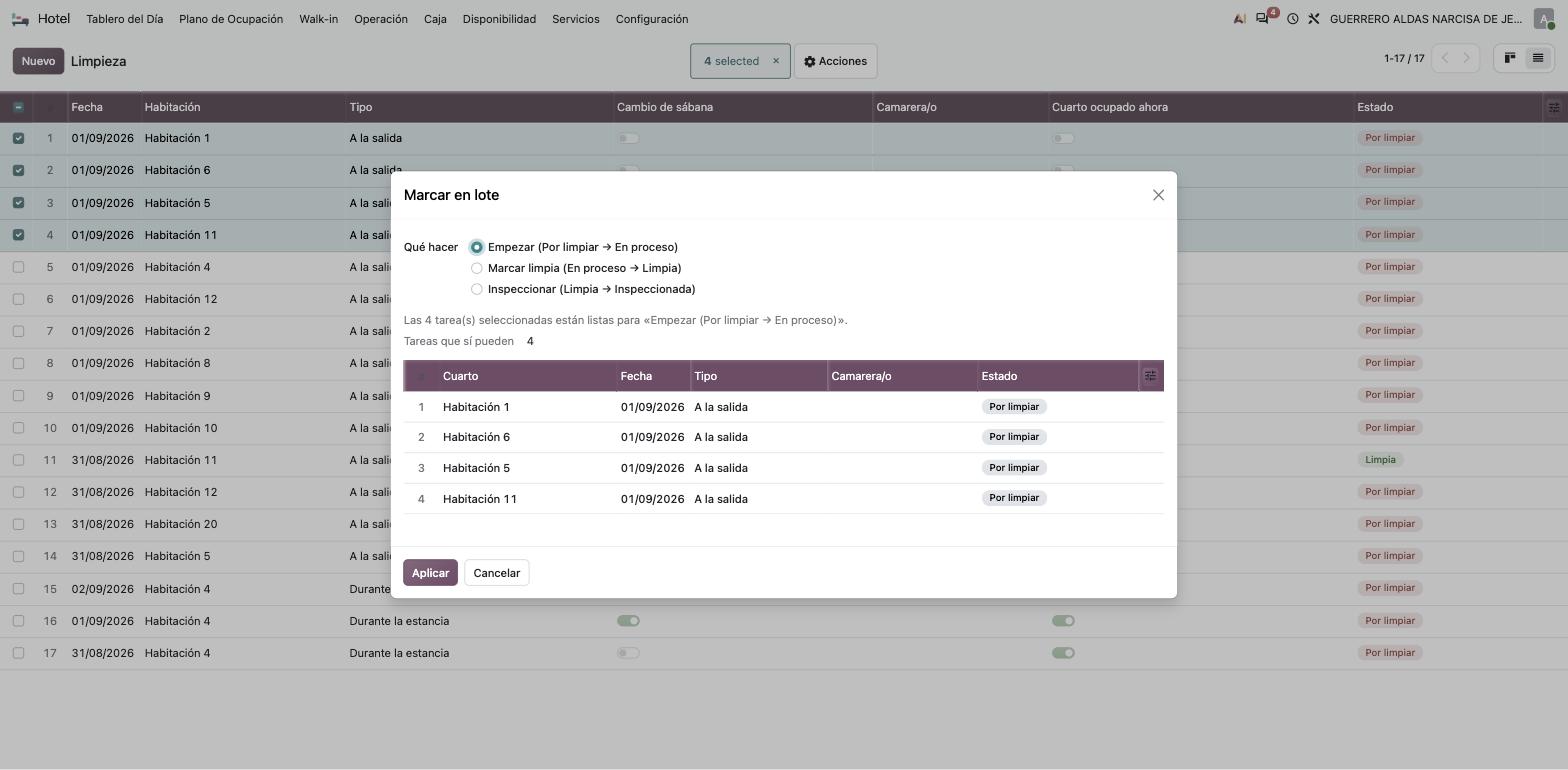Check row 5 Habitación 4 checkbox
The width and height of the screenshot is (1568, 770).
18,267
